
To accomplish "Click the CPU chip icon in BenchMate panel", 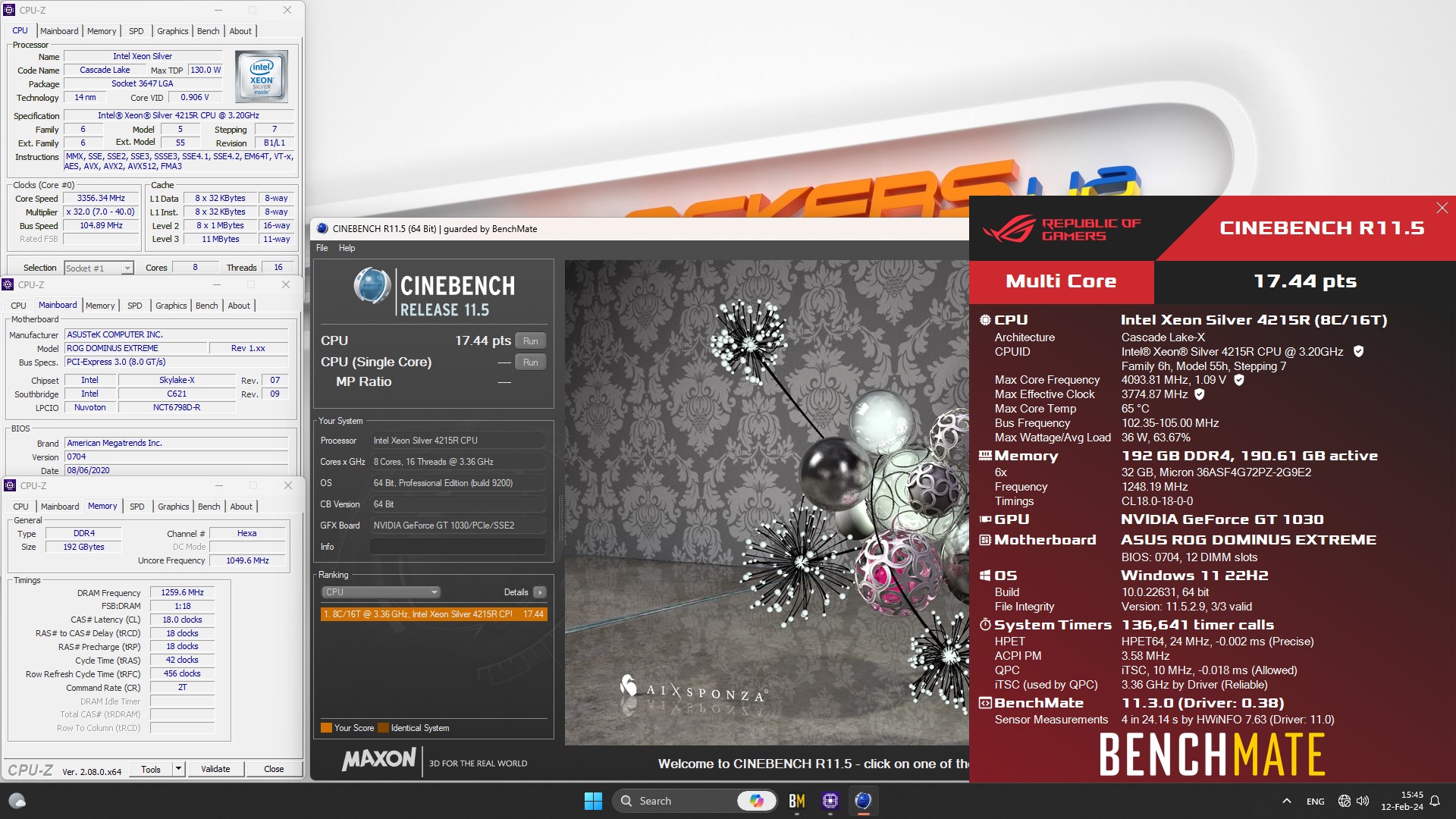I will (x=985, y=320).
